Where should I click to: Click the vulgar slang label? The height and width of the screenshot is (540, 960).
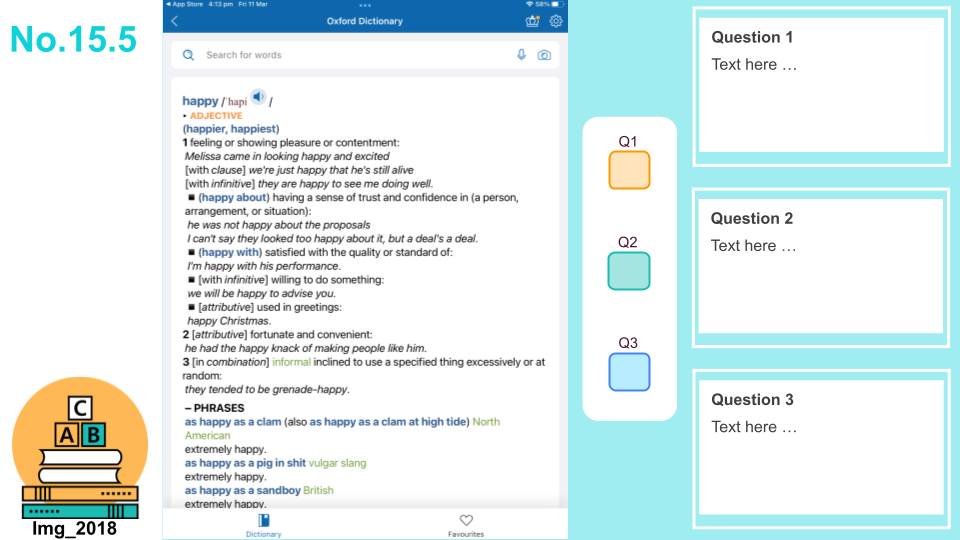(x=337, y=463)
